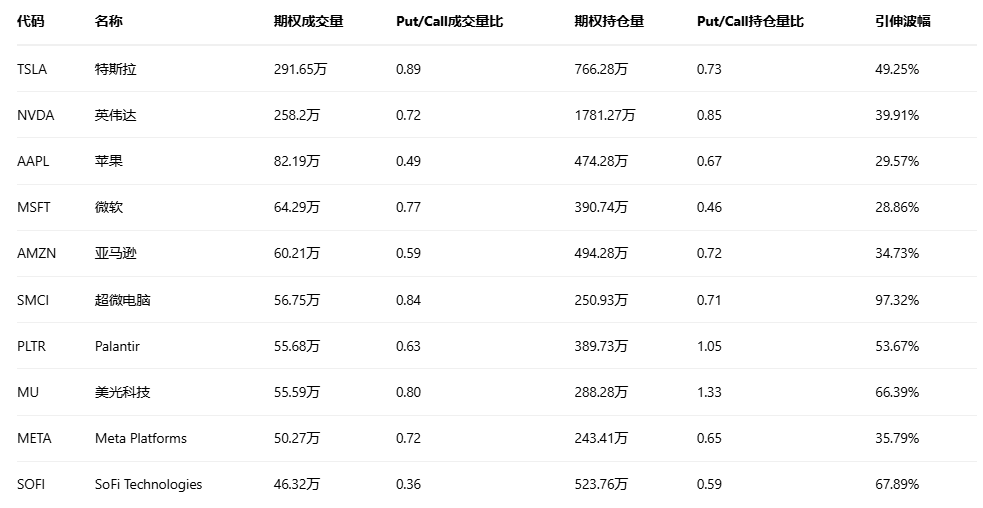Screen dimensions: 983x508
Task: Select the NVDA ticker code
Action: pos(36,115)
